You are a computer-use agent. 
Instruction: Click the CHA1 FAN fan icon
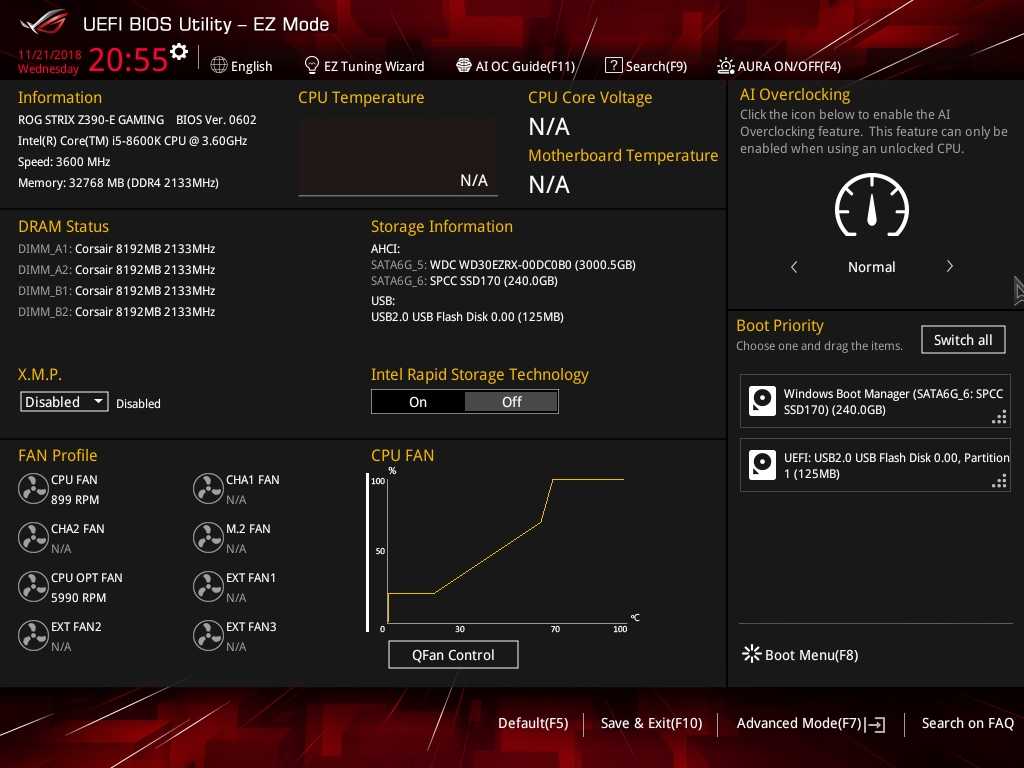208,489
